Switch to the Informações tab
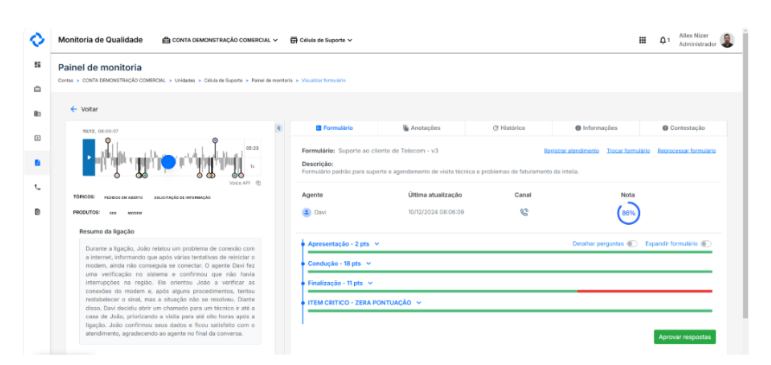The width and height of the screenshot is (771, 365). pyautogui.click(x=596, y=128)
